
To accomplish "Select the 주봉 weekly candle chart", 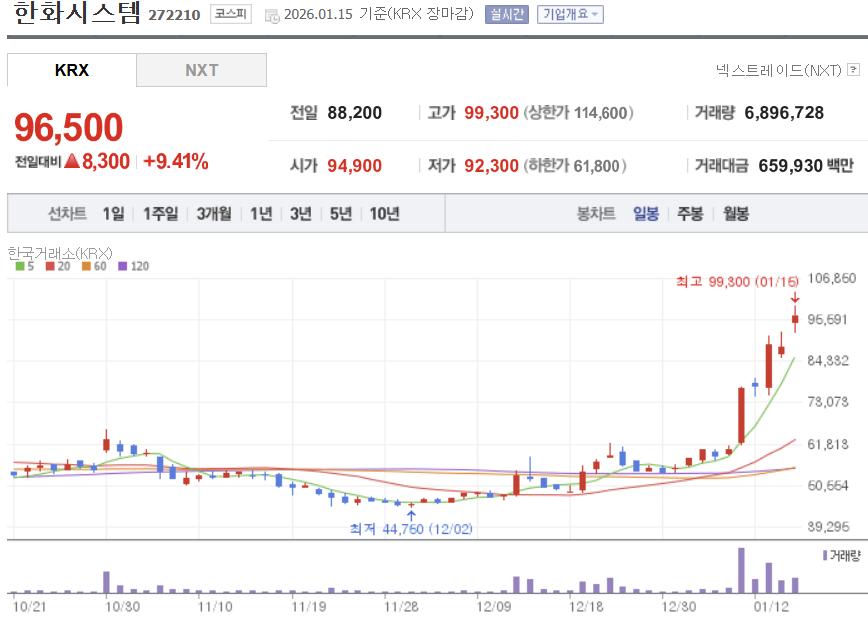I will 690,214.
